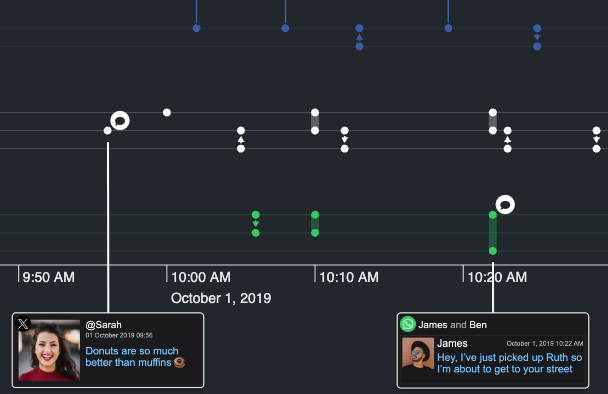Click 'James and Ben' conversation title
Image resolution: width=608 pixels, height=394 pixels.
453,325
